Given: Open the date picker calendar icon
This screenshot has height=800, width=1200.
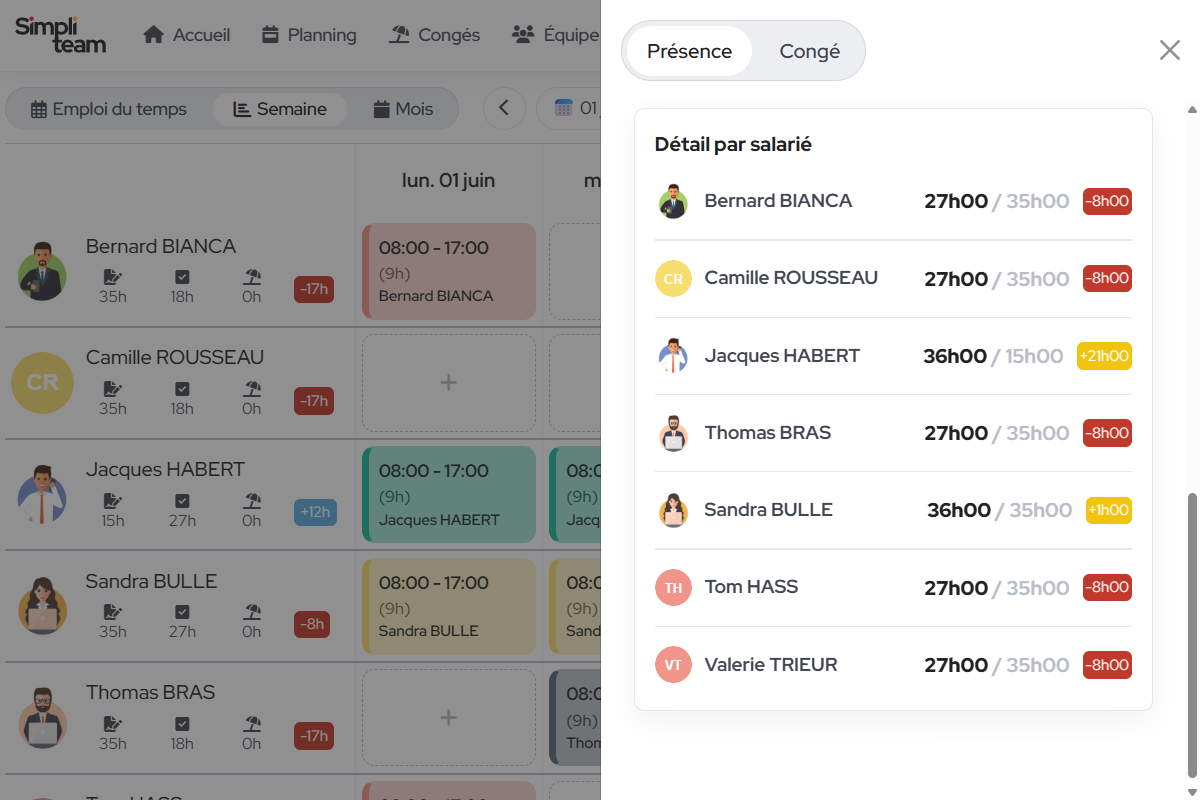Looking at the screenshot, I should click(564, 108).
